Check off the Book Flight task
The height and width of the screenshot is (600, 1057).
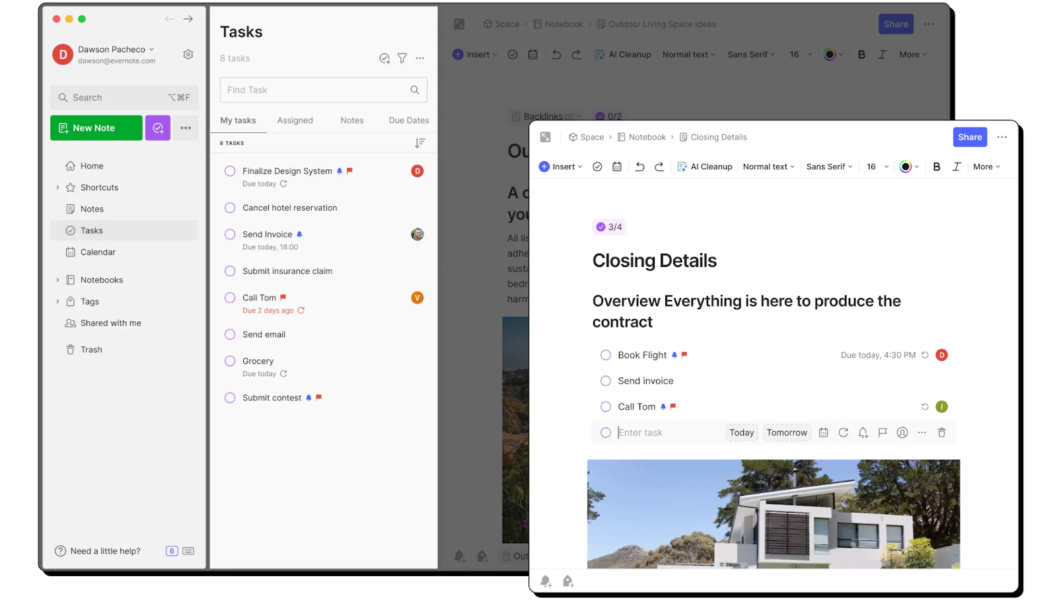pyautogui.click(x=605, y=354)
